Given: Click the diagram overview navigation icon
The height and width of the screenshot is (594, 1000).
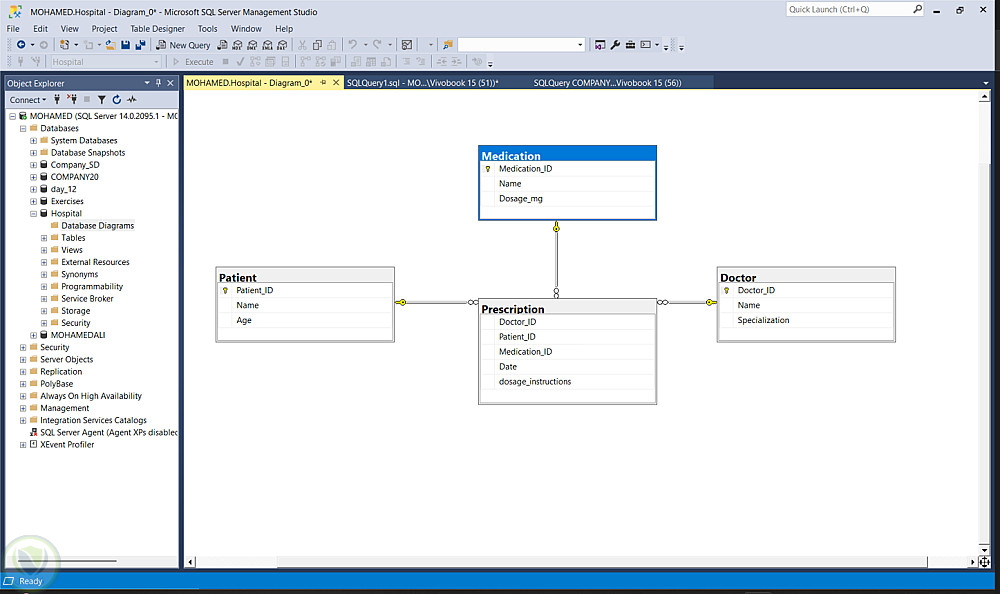Looking at the screenshot, I should (985, 562).
